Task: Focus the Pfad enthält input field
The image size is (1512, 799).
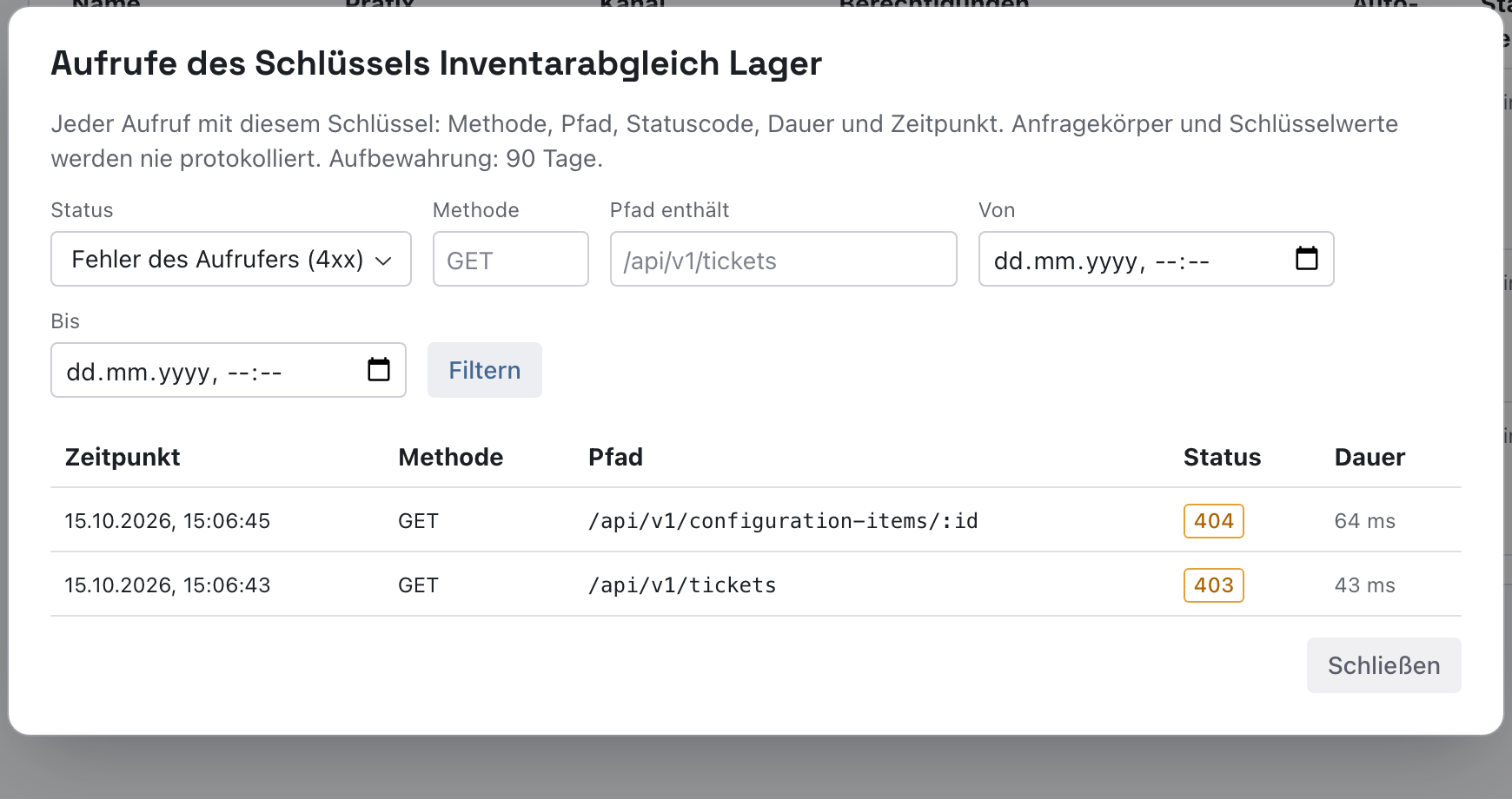Action: (x=784, y=259)
